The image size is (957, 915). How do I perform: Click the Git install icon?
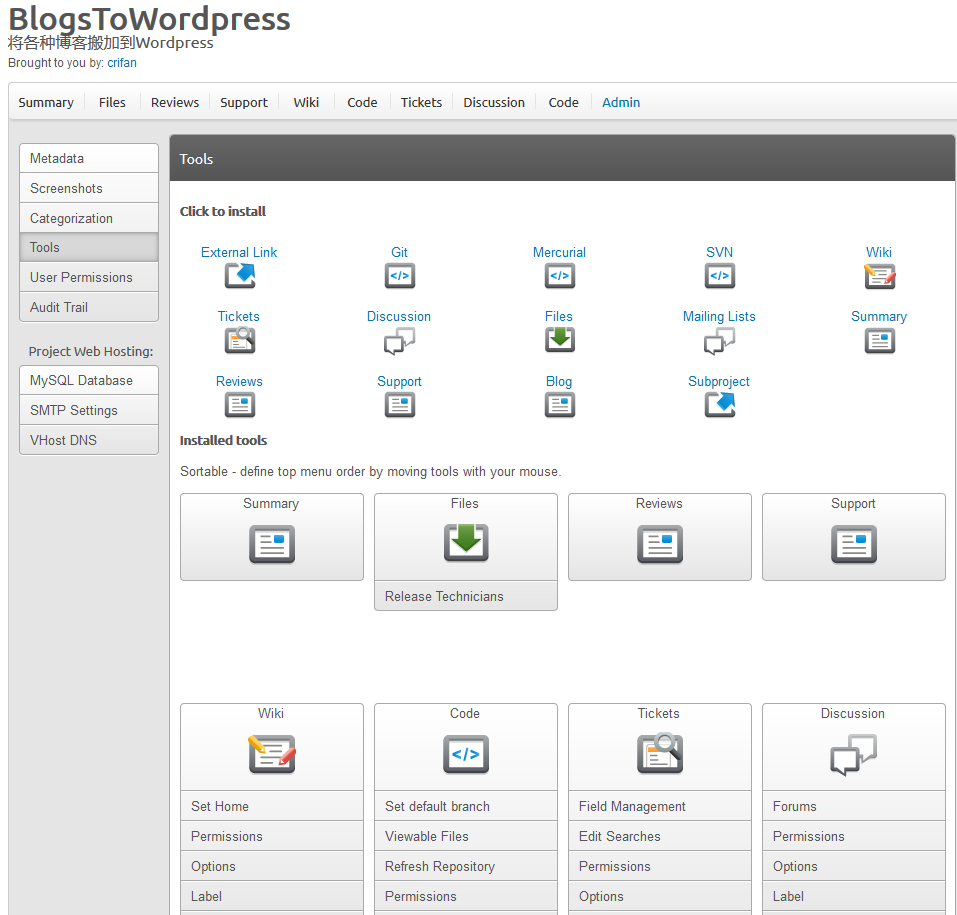(400, 276)
